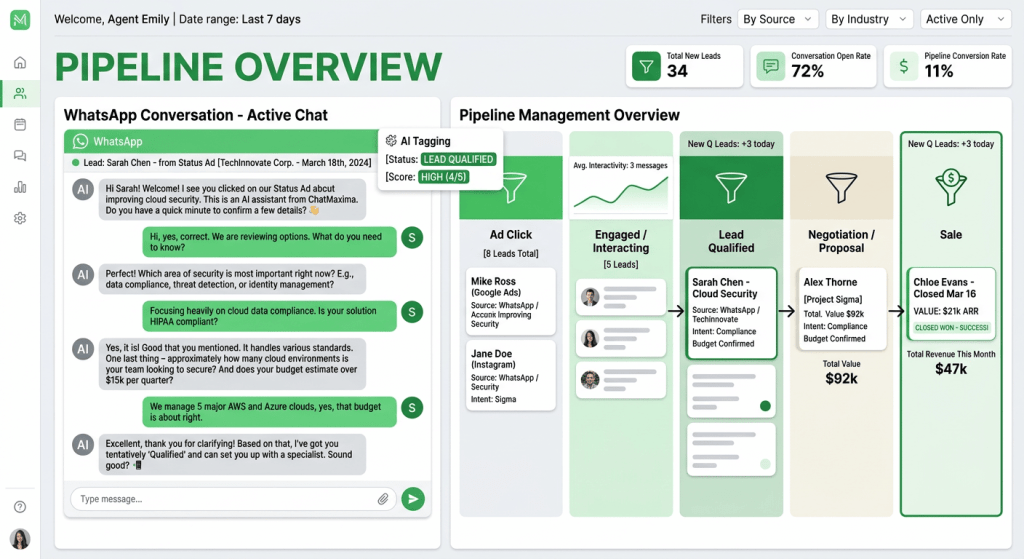Click the Type message input field
The width and height of the screenshot is (1024, 559).
tap(225, 499)
